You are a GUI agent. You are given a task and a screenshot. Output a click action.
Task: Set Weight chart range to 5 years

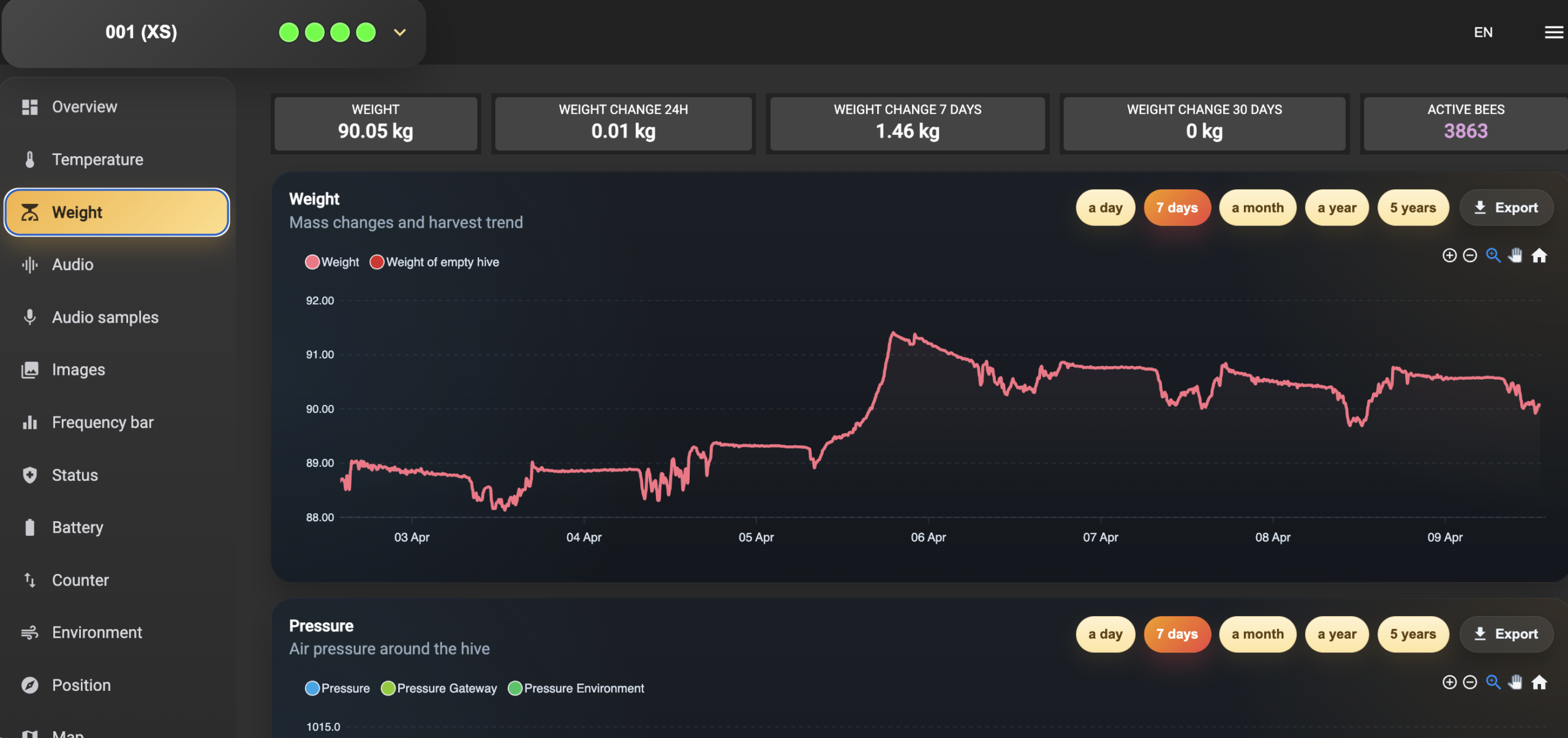tap(1413, 208)
